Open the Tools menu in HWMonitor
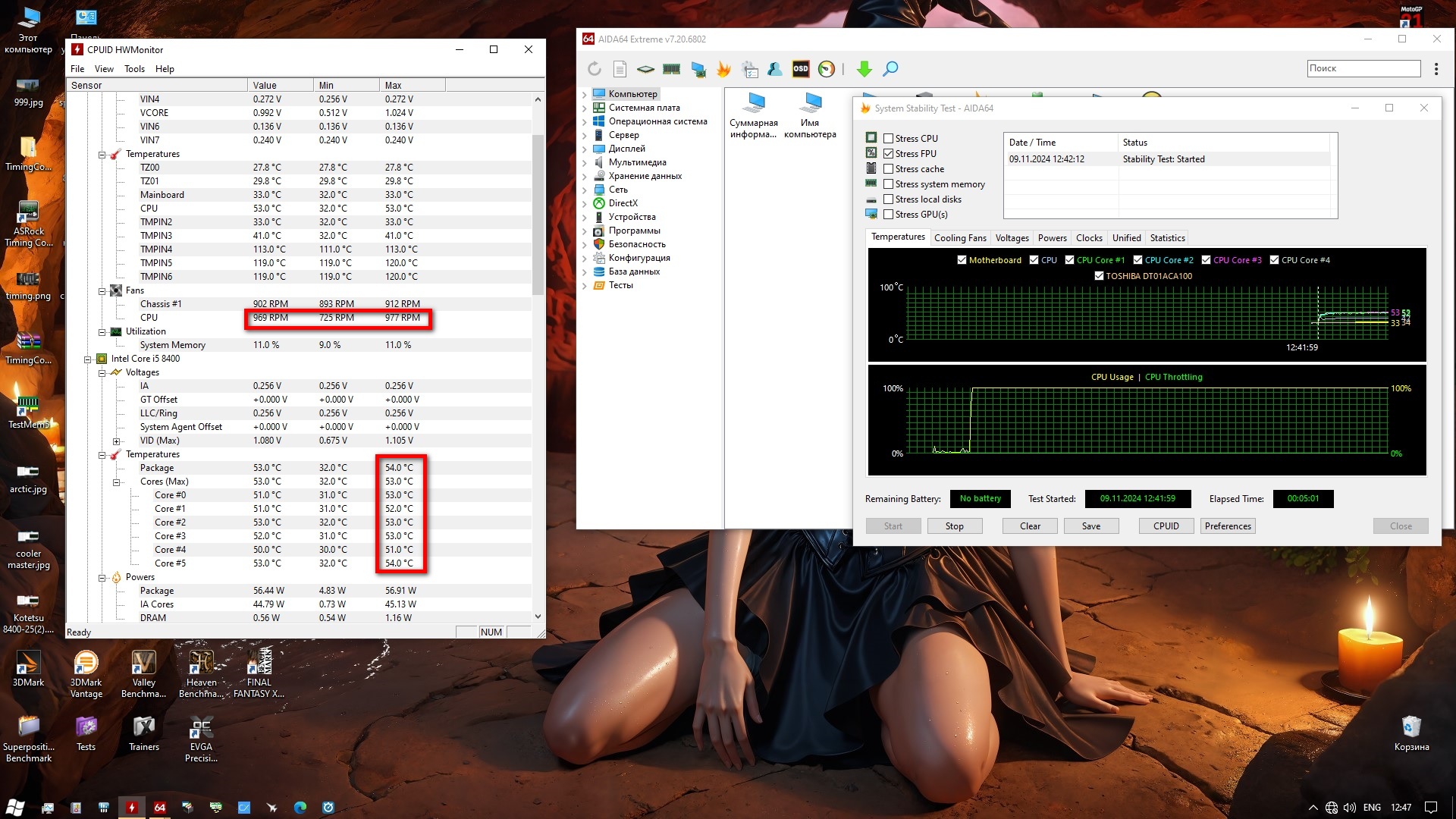Image resolution: width=1456 pixels, height=819 pixels. point(134,69)
